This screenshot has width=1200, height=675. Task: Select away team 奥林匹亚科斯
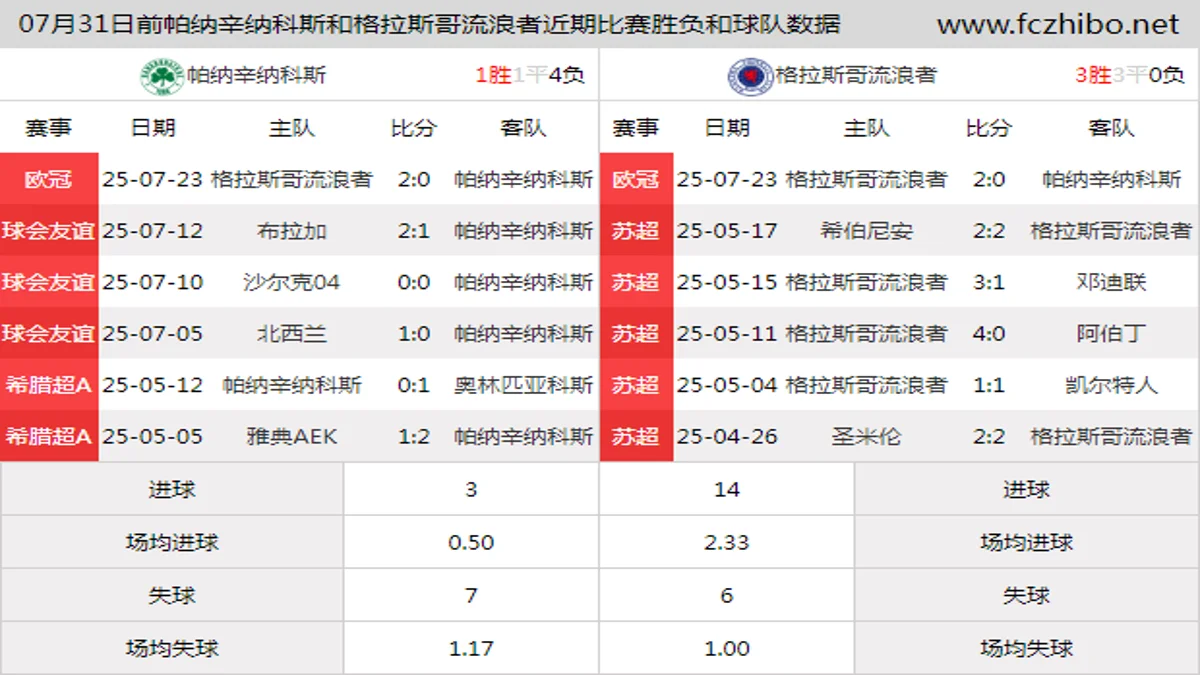(x=523, y=385)
